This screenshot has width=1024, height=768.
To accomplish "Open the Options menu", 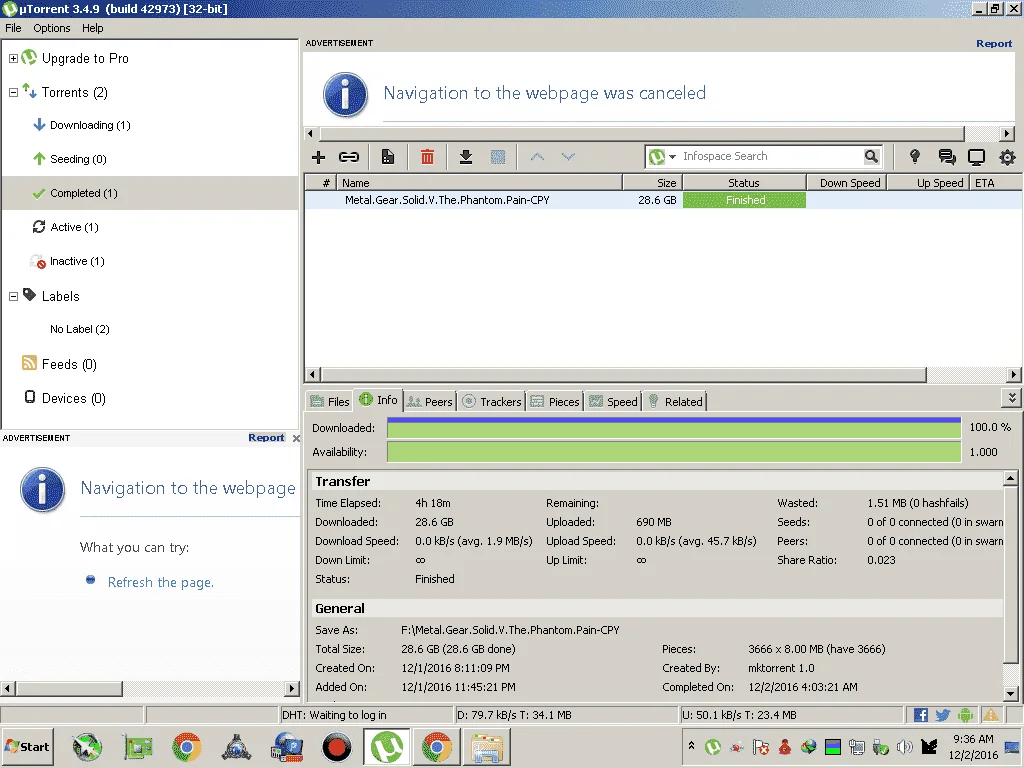I will 52,28.
